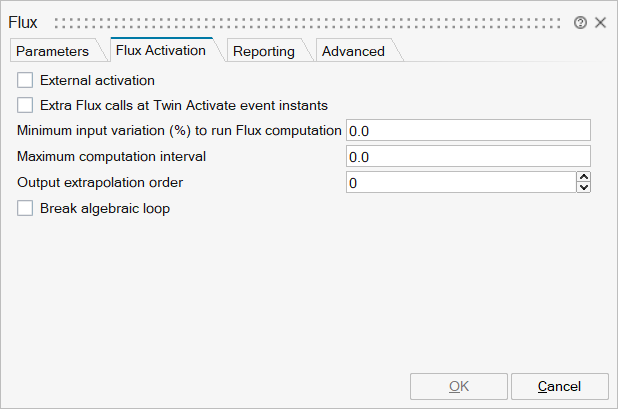Click inside Output extrapolation order field
The height and width of the screenshot is (409, 618).
pyautogui.click(x=460, y=182)
